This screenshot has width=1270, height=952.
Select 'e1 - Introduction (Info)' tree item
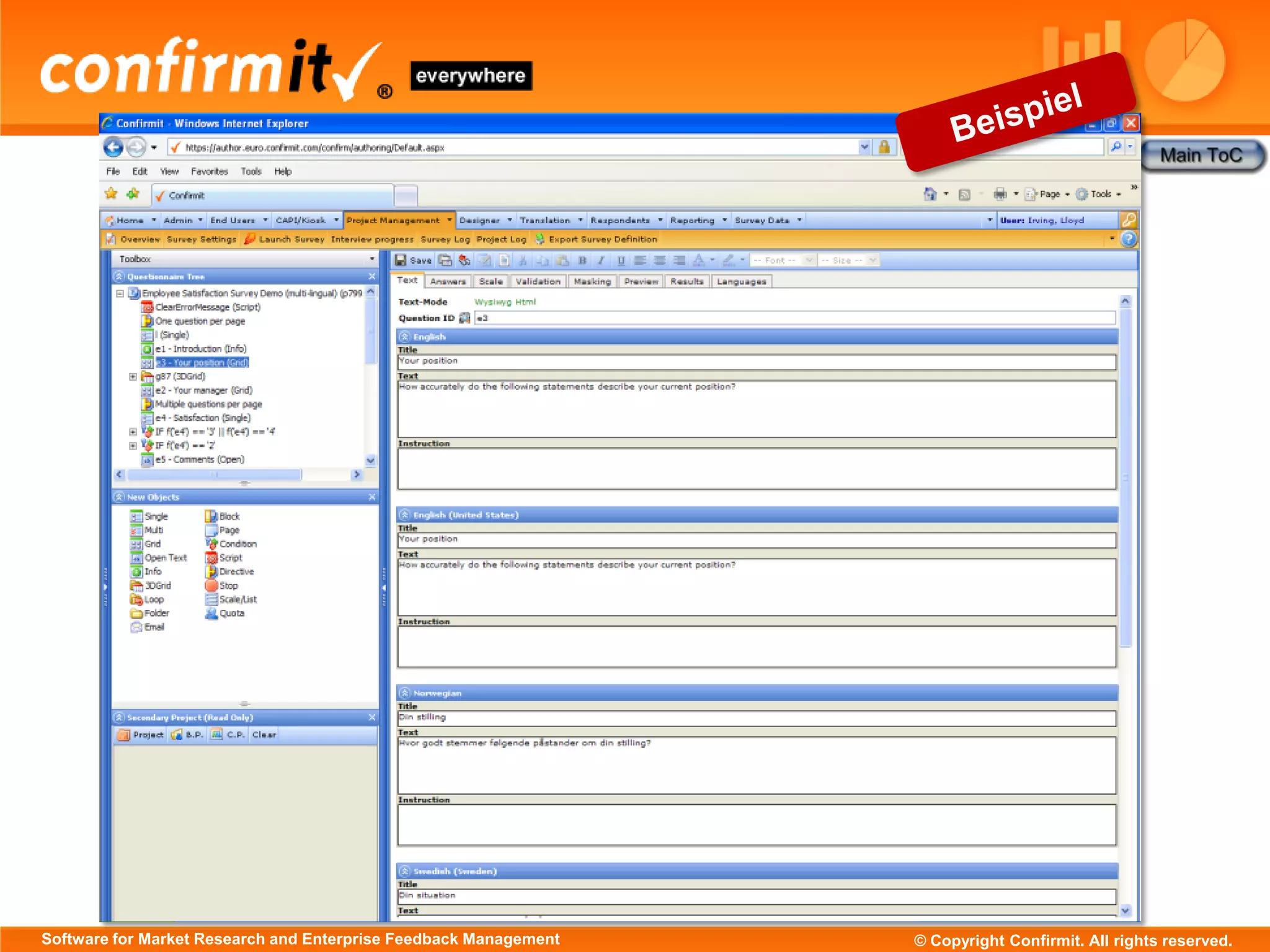coord(200,349)
